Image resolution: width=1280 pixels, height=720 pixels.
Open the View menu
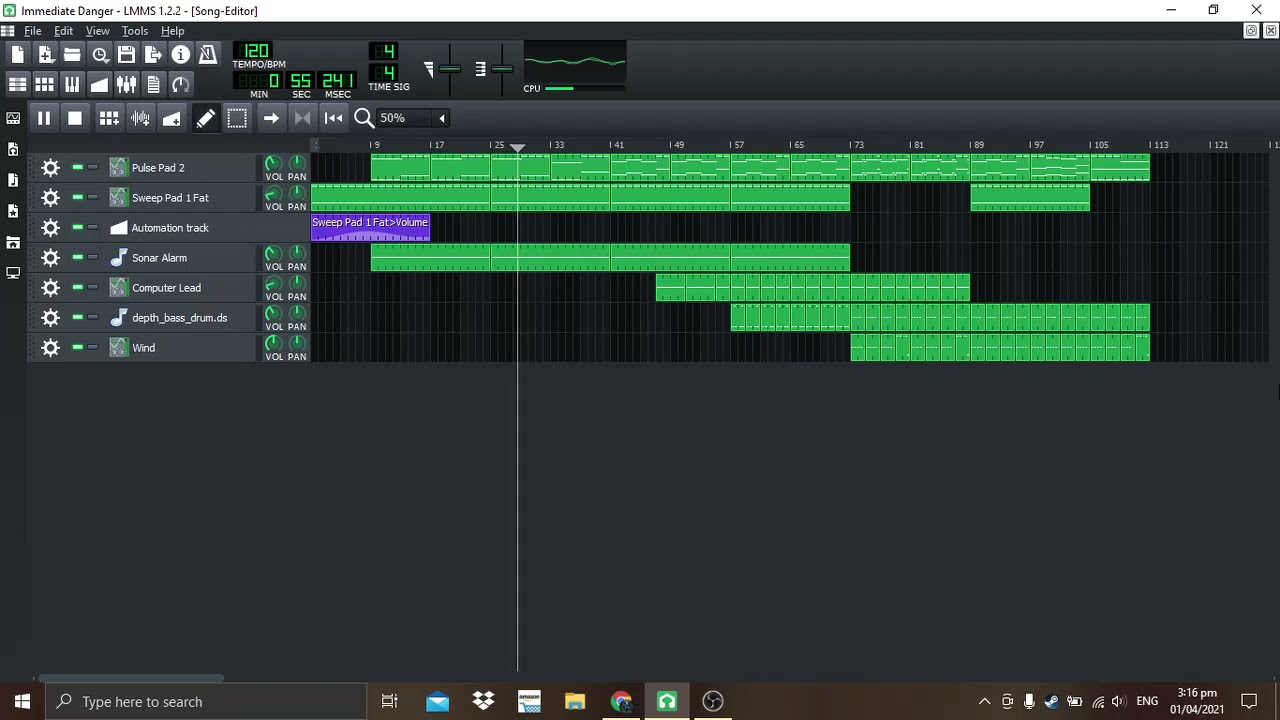coord(97,31)
